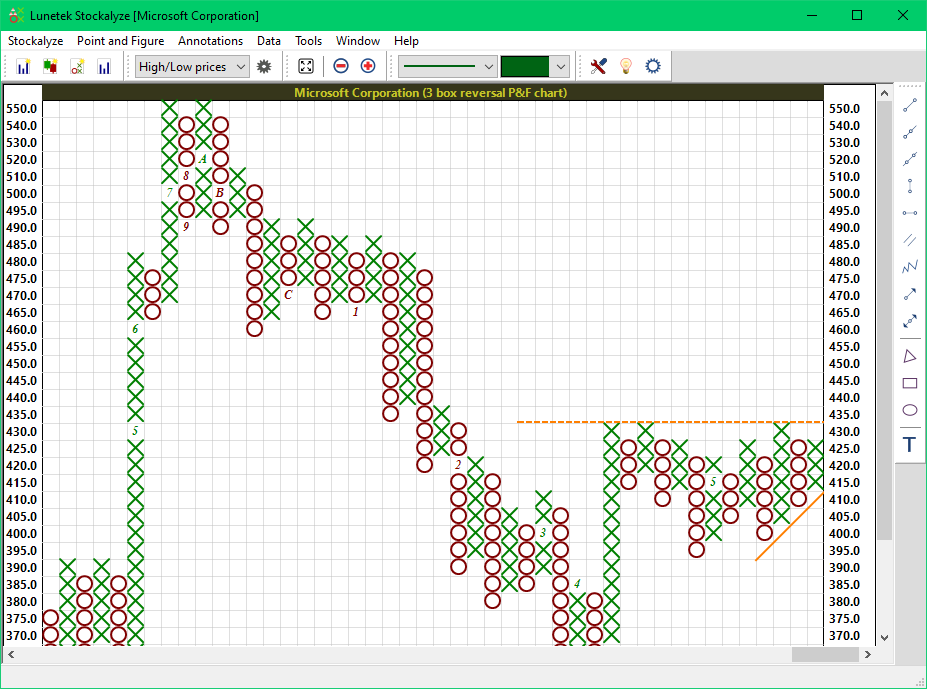The height and width of the screenshot is (689, 927).
Task: Open the Window menu
Action: (358, 41)
